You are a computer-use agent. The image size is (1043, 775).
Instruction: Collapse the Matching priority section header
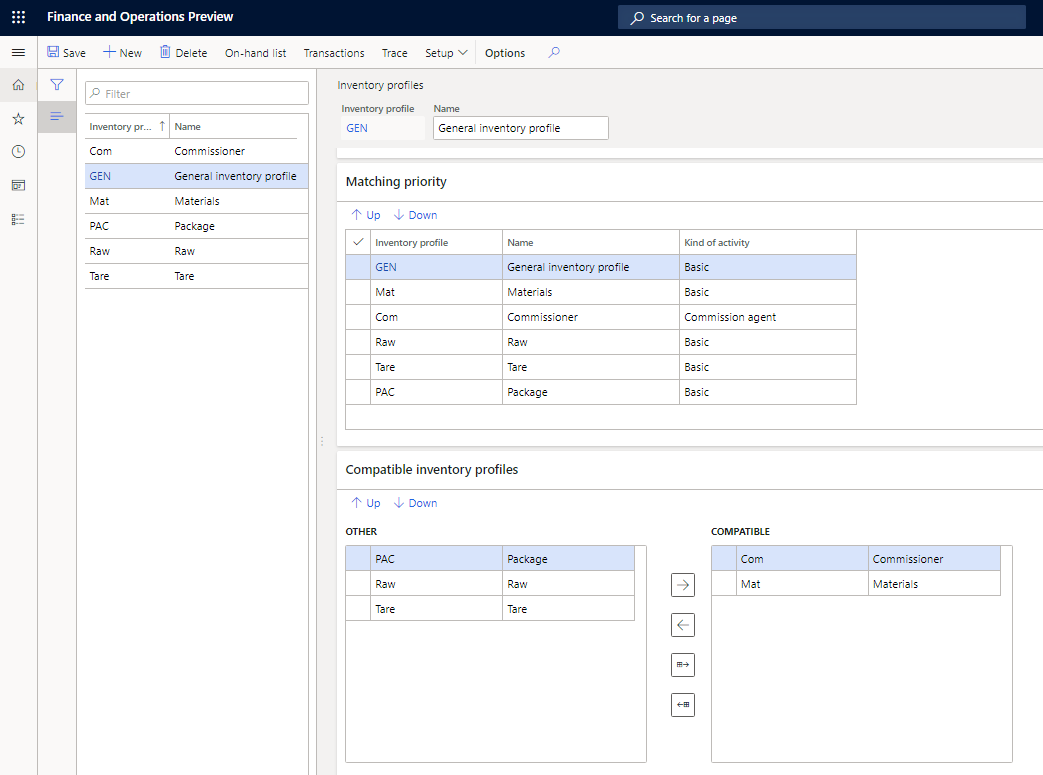click(396, 182)
